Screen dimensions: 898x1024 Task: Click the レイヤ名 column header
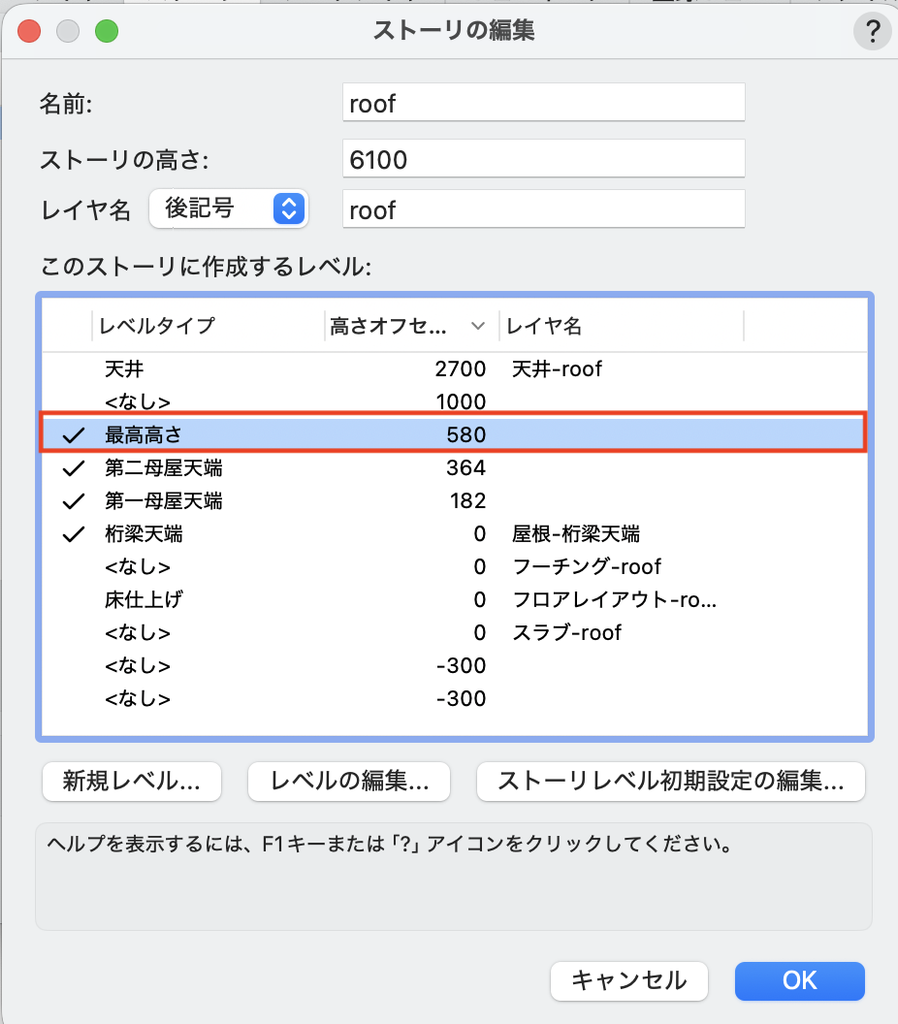click(621, 326)
